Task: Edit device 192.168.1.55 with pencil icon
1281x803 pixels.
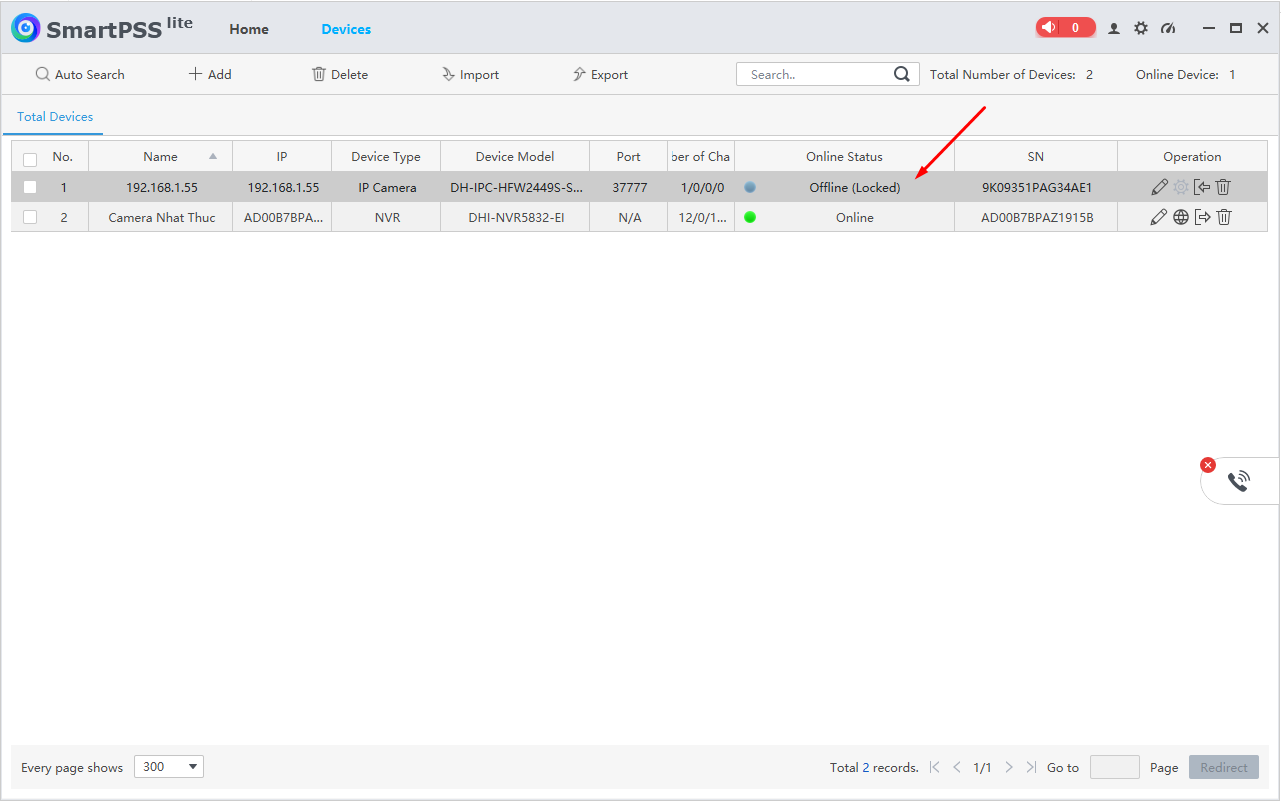Action: pos(1159,187)
